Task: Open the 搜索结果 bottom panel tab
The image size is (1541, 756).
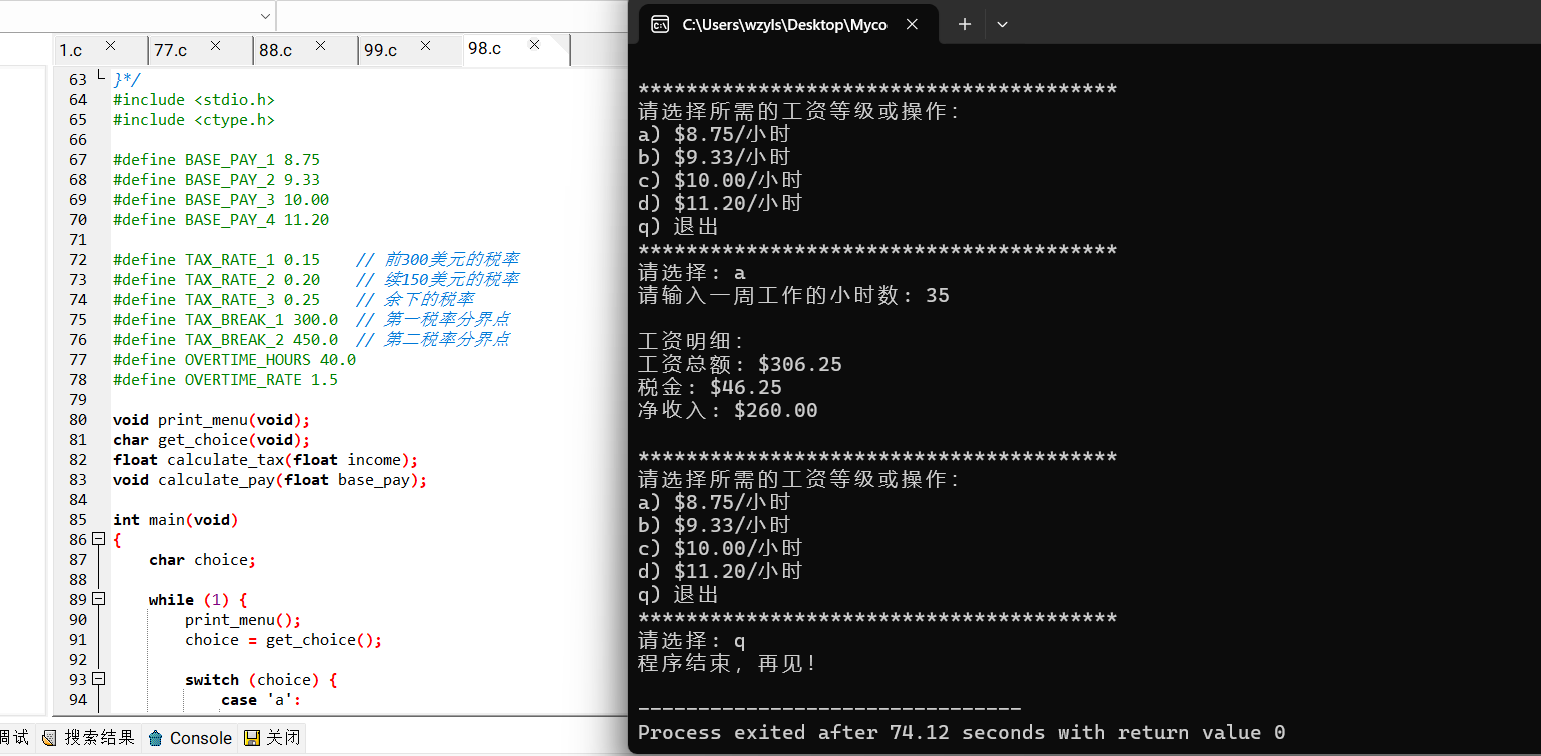Action: [x=89, y=738]
